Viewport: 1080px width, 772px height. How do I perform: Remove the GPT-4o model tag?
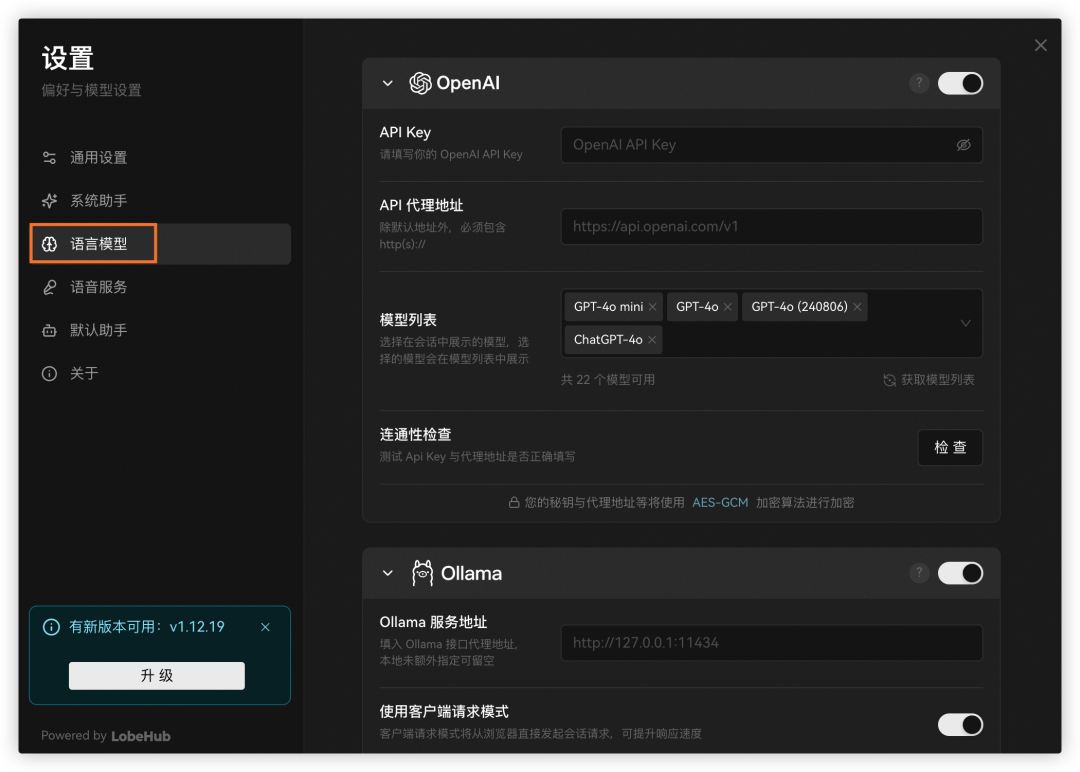[x=727, y=307]
